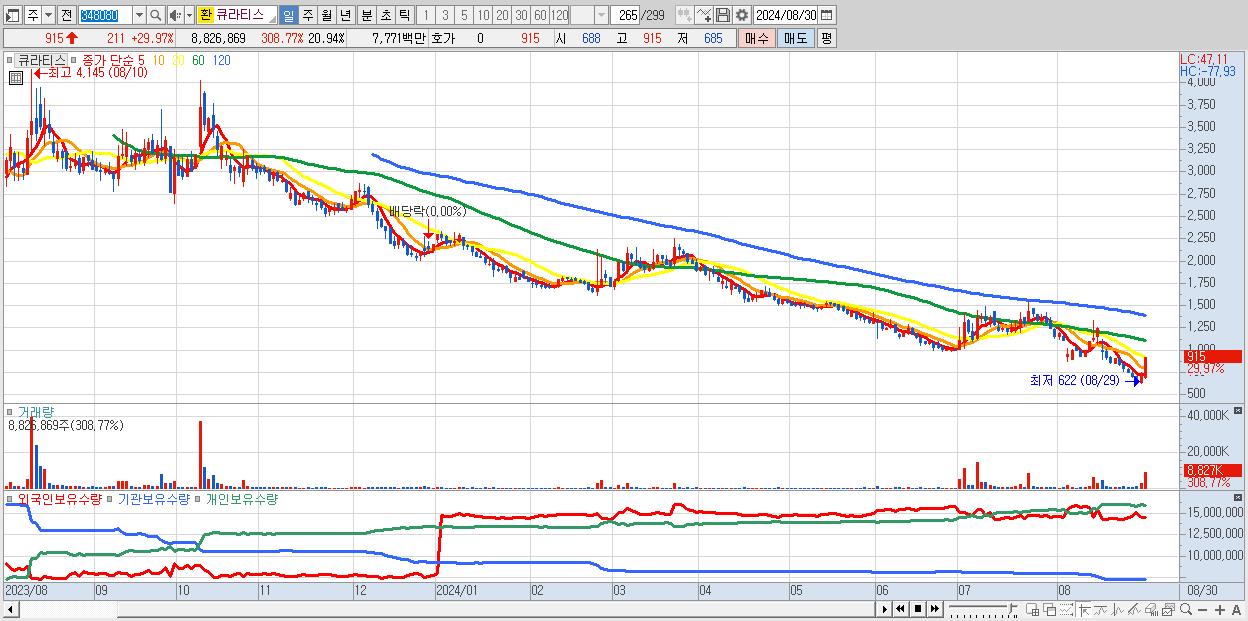
Task: Click the dotted range-select icon in bottom toolbar
Action: (1066, 610)
